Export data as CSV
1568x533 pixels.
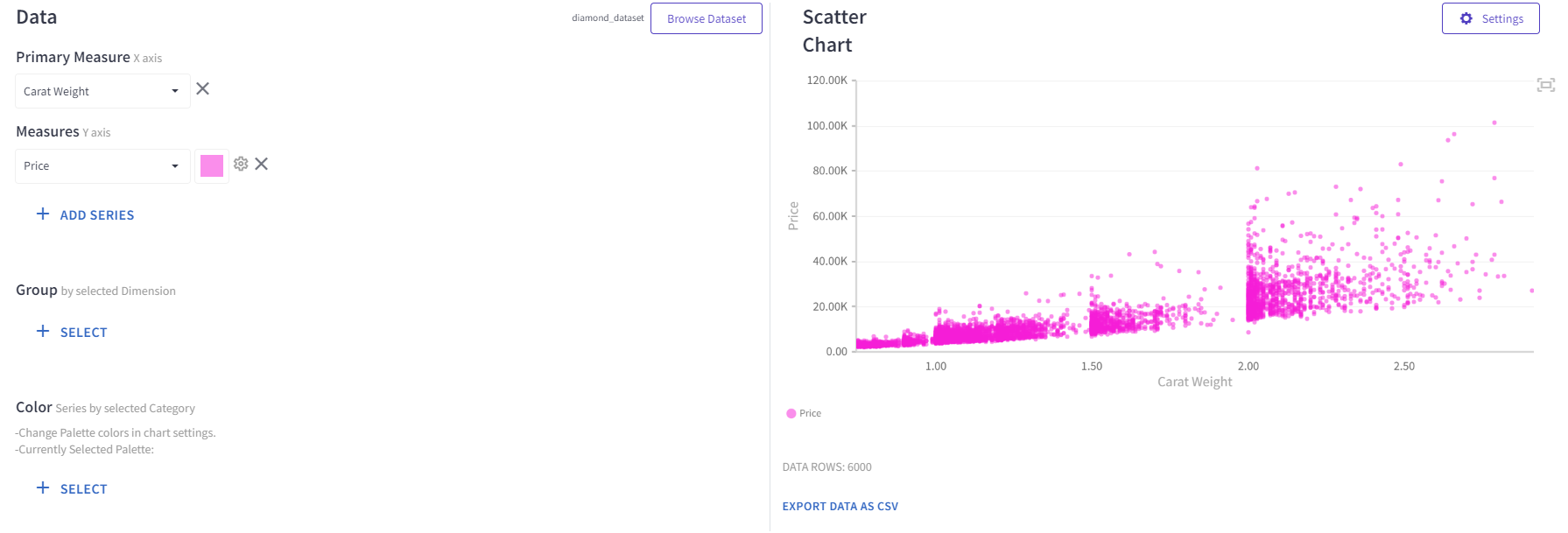point(840,507)
